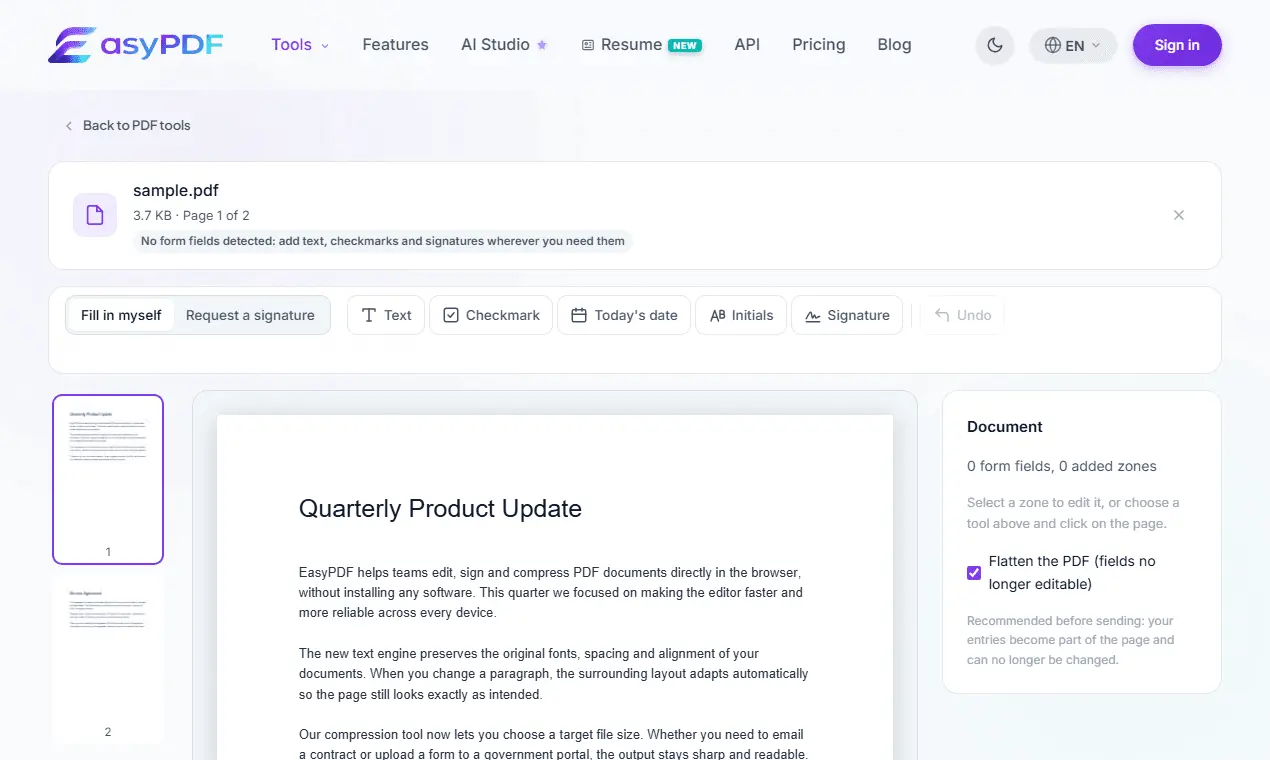Open the Pricing page
The height and width of the screenshot is (760, 1270).
818,45
